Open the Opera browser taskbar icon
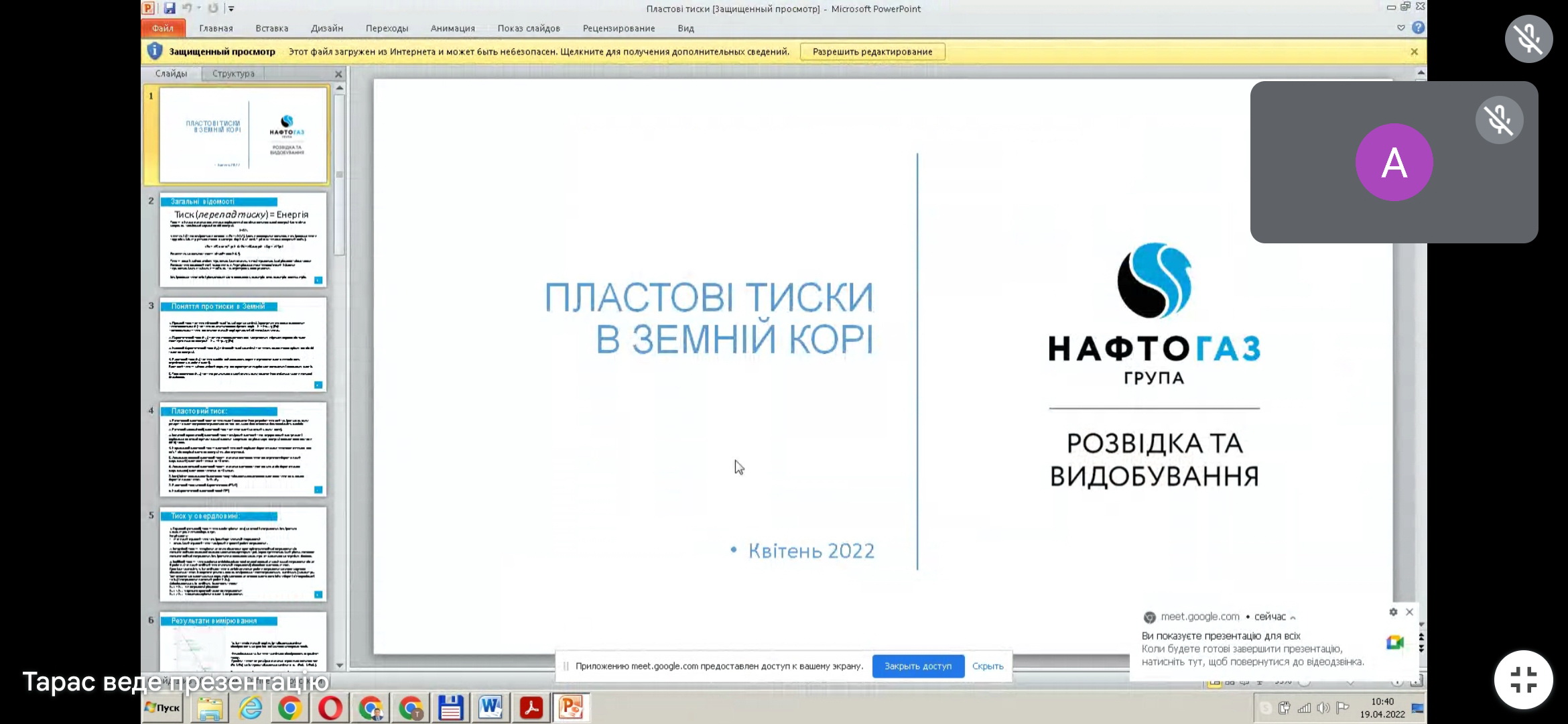Image resolution: width=1568 pixels, height=724 pixels. tap(330, 708)
